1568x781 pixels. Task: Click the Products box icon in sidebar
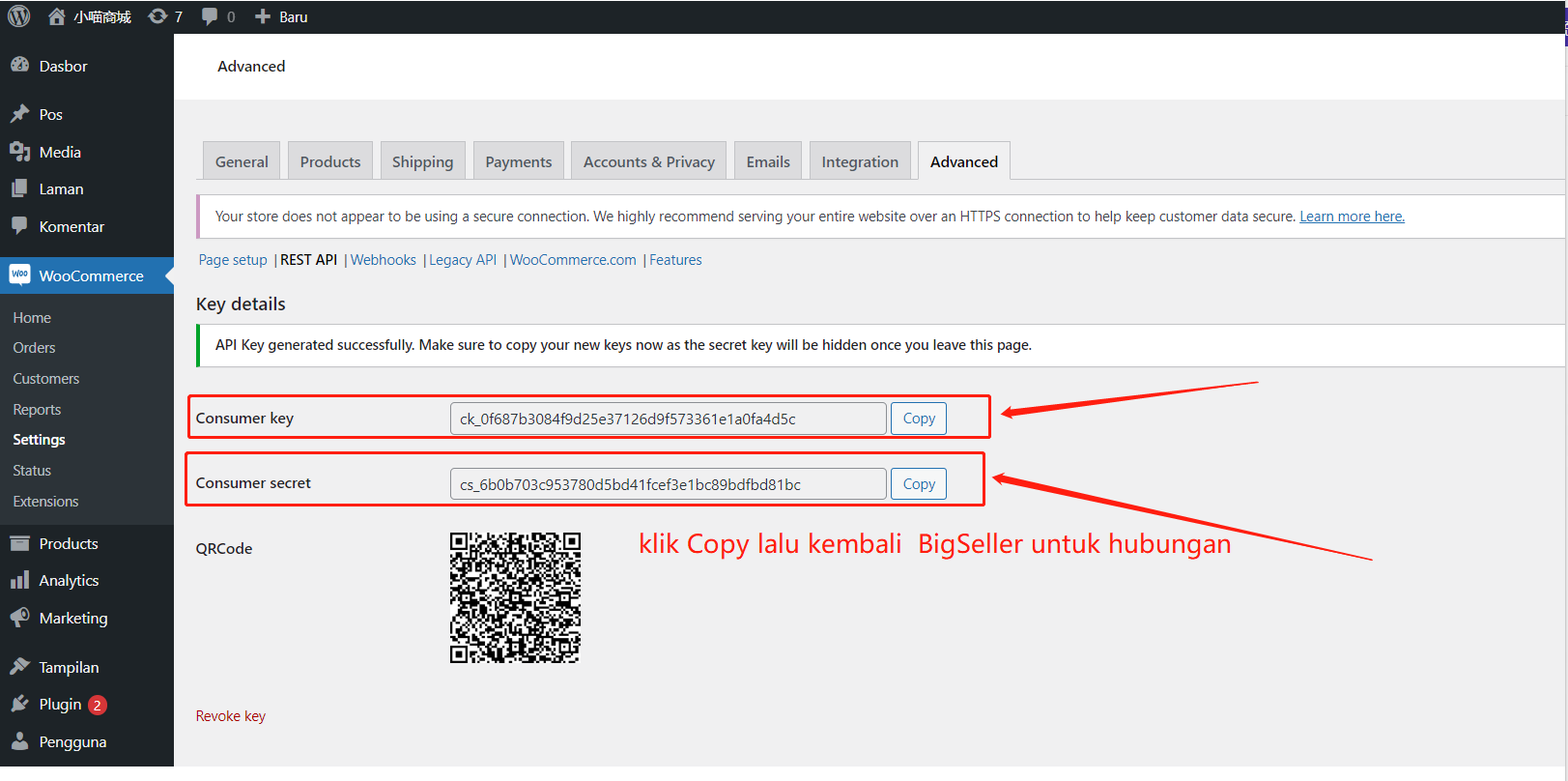click(19, 543)
